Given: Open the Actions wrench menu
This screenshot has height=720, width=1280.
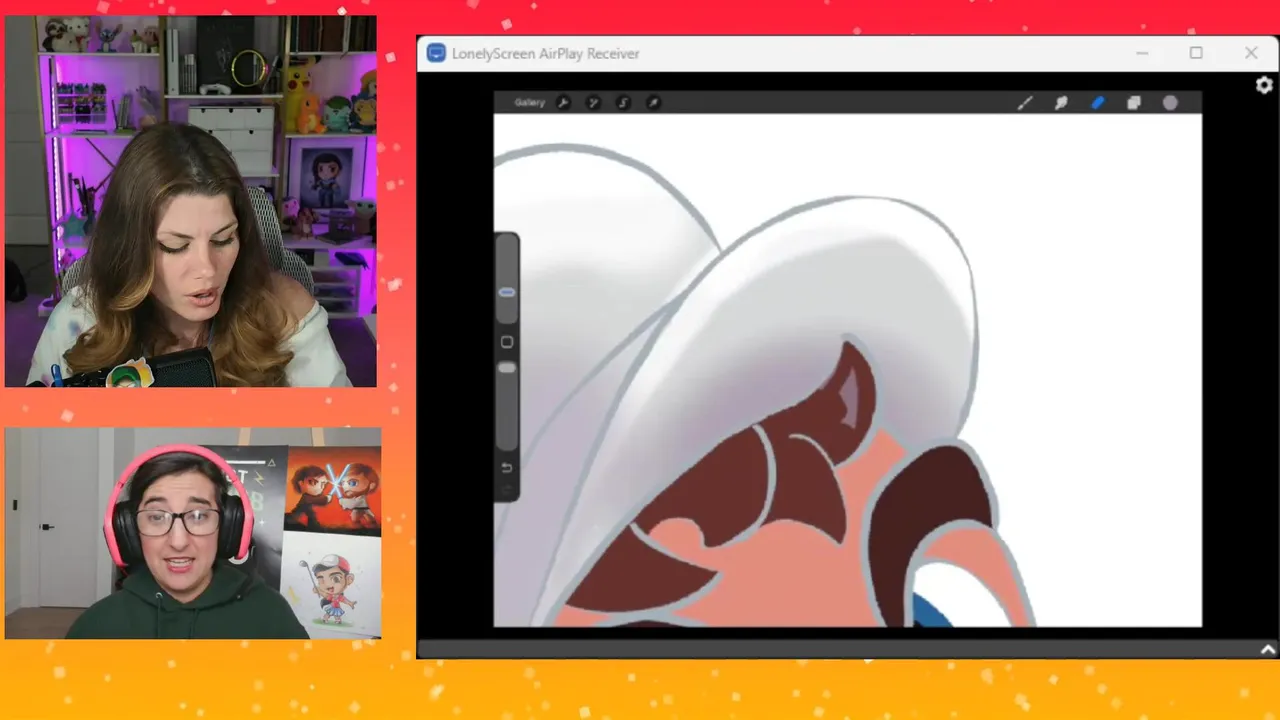Looking at the screenshot, I should 563,102.
